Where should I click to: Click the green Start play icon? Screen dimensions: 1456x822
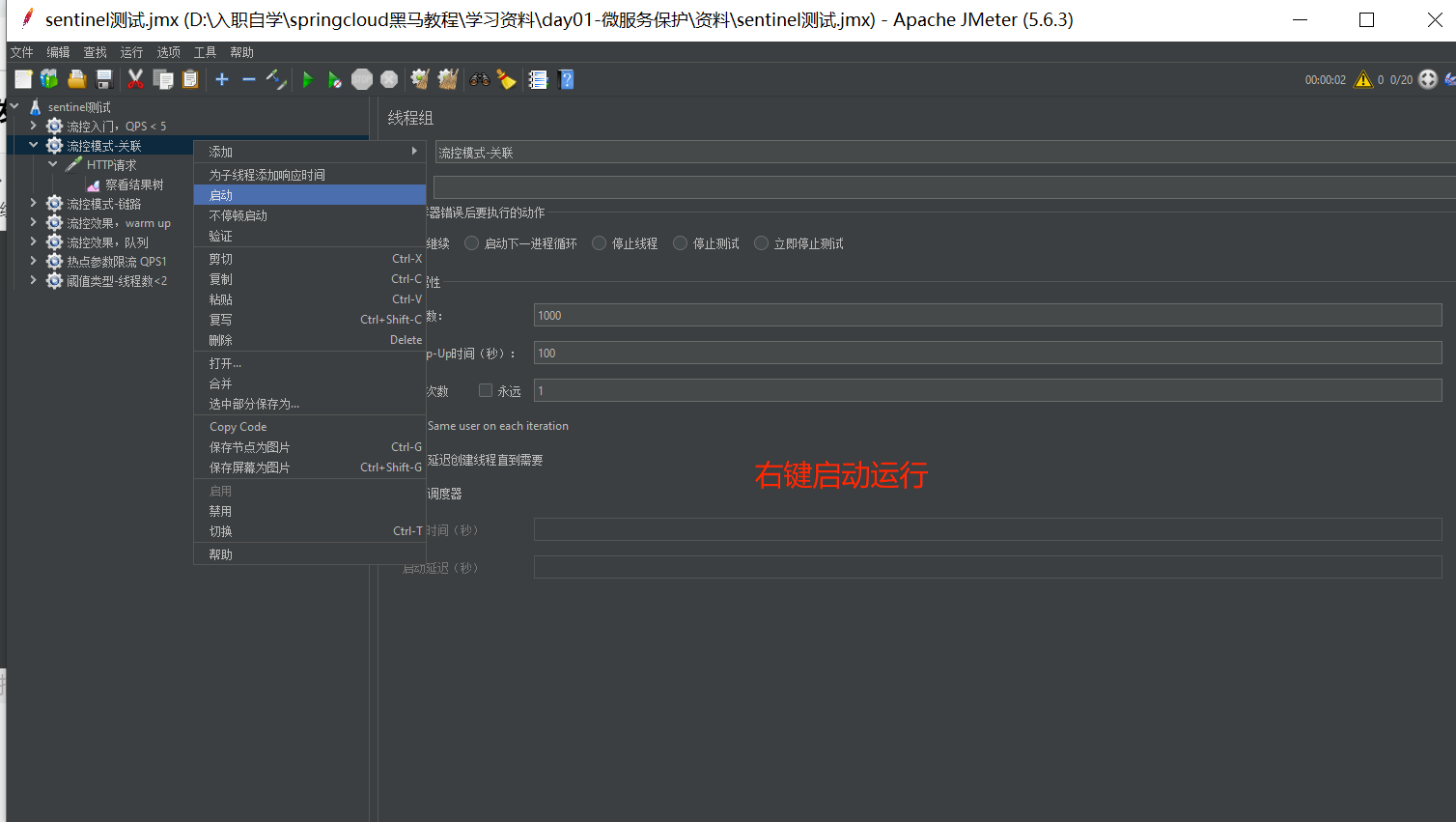coord(308,79)
